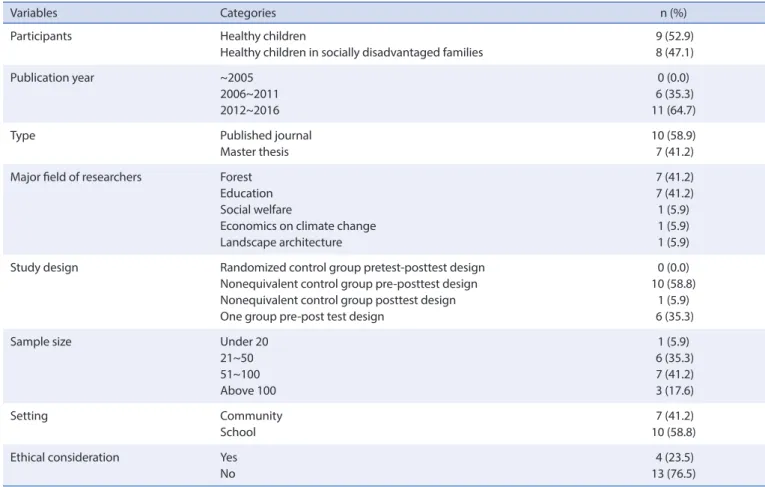The height and width of the screenshot is (487, 765).
Task: Click '1 (5.9)' for Nonequivalent posttest design
Action: [673, 301]
